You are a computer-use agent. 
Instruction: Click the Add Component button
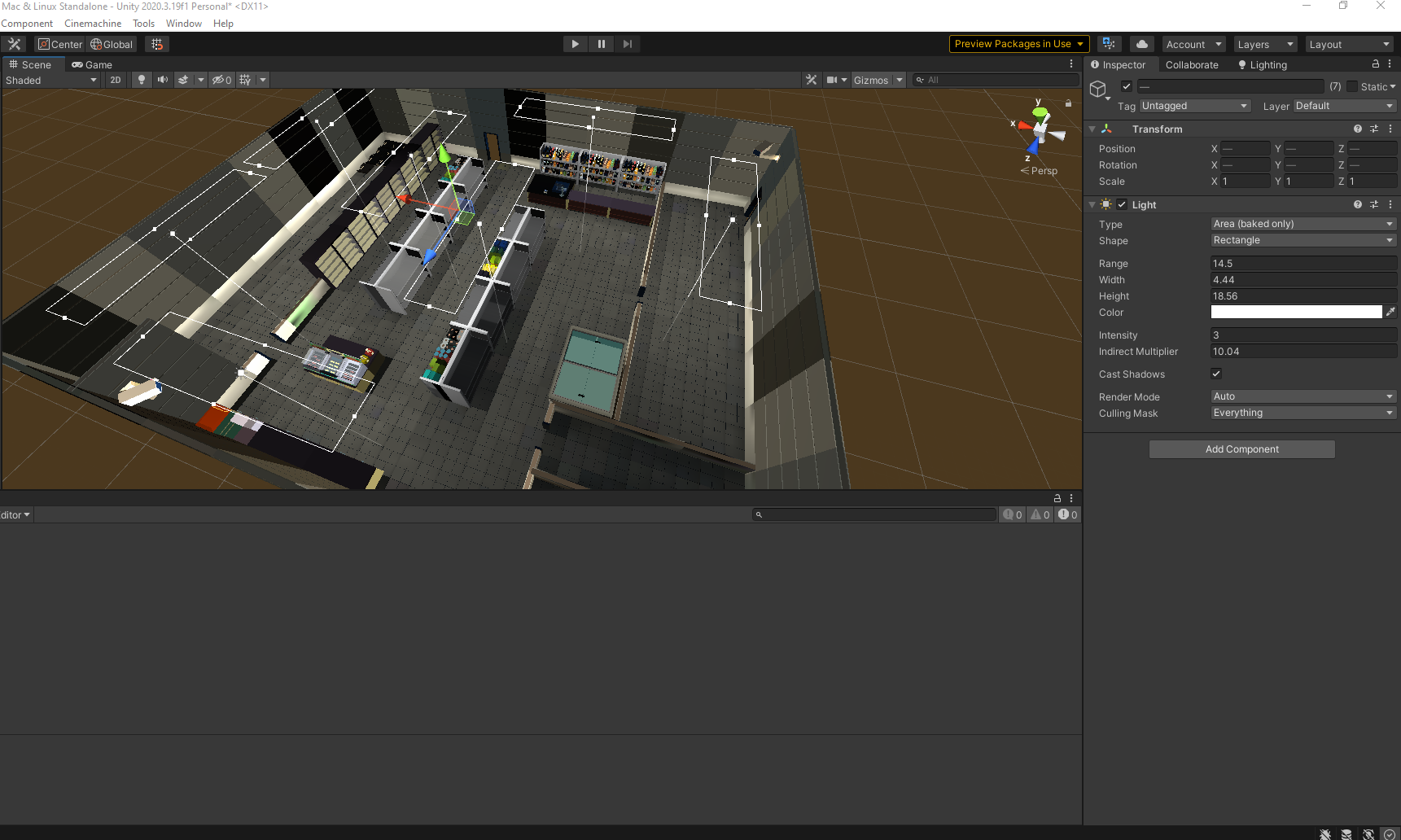(1241, 448)
